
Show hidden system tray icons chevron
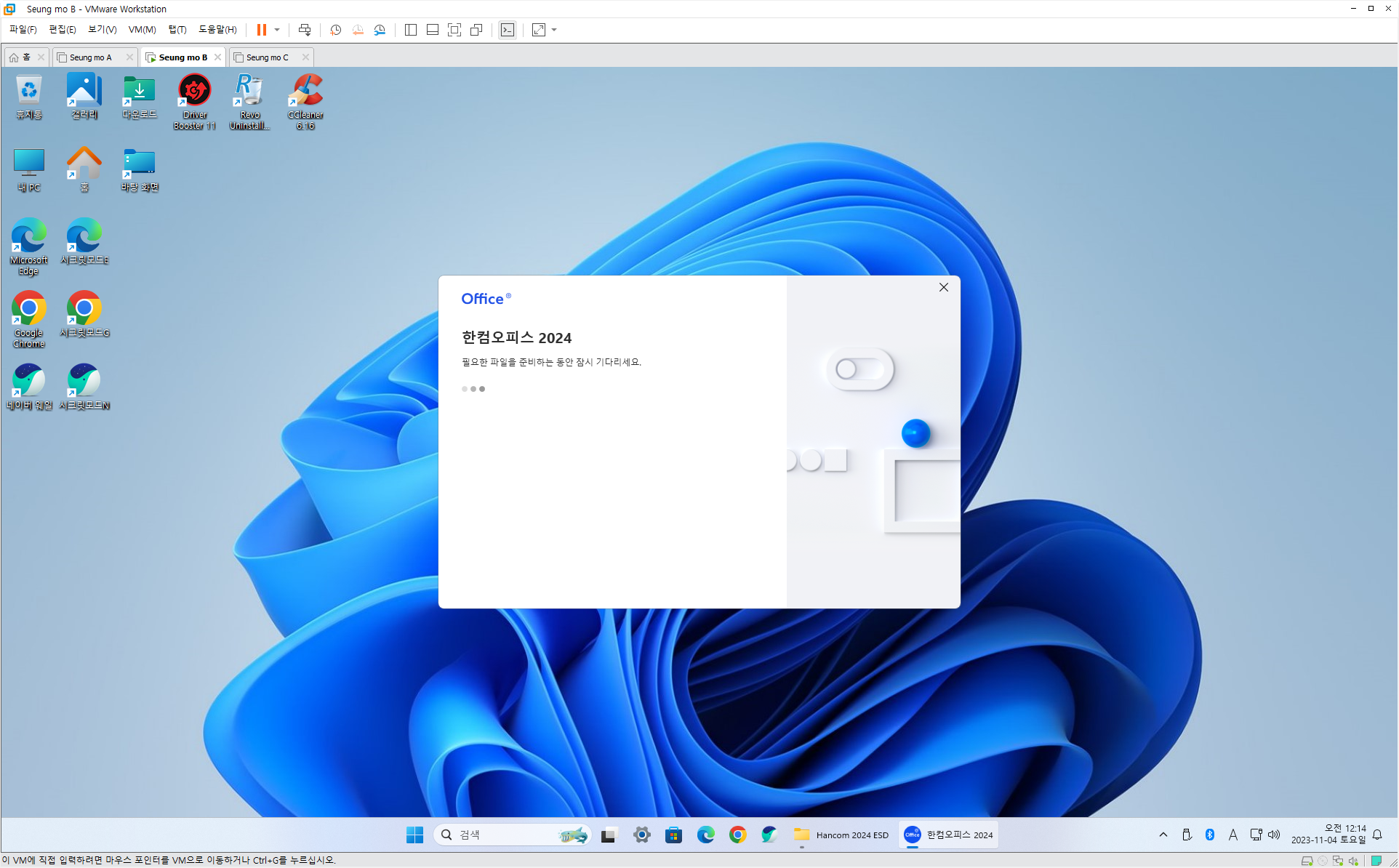(x=1163, y=835)
